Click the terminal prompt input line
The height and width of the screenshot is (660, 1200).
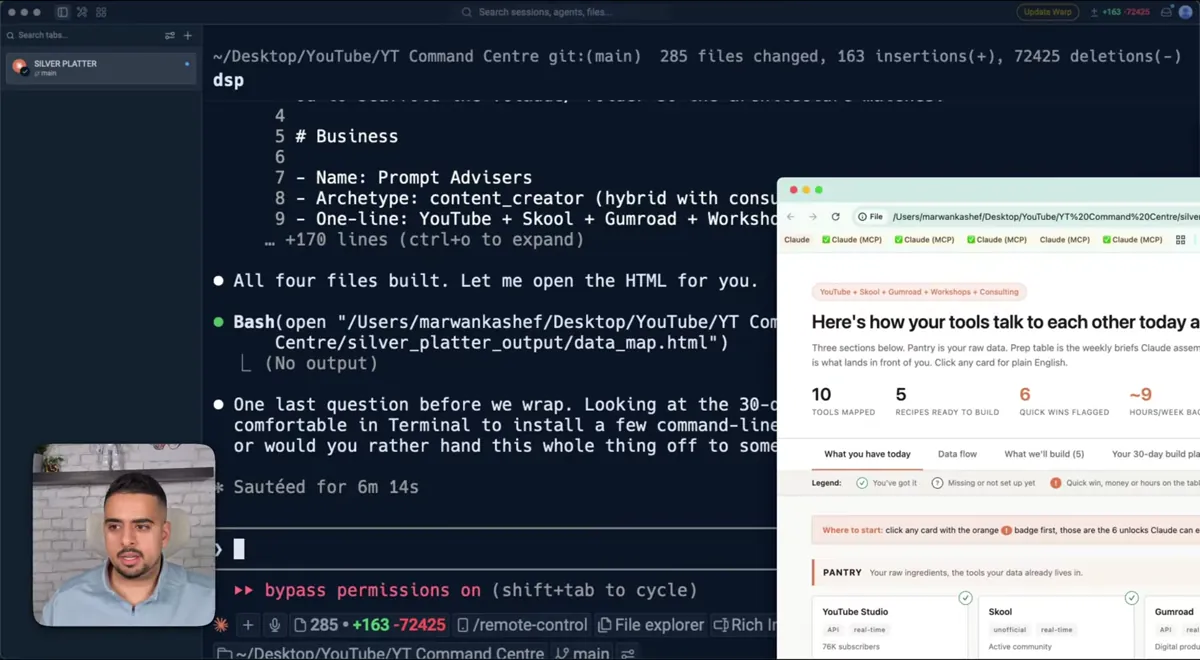coord(495,548)
